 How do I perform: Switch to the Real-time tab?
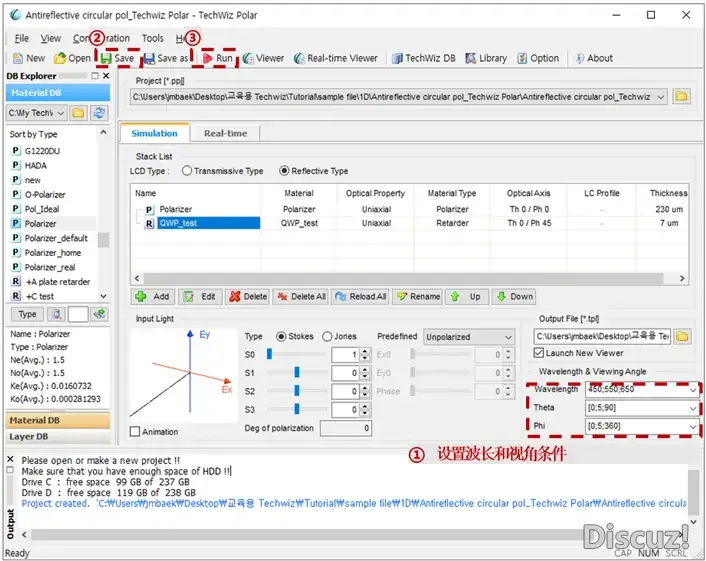(x=225, y=133)
